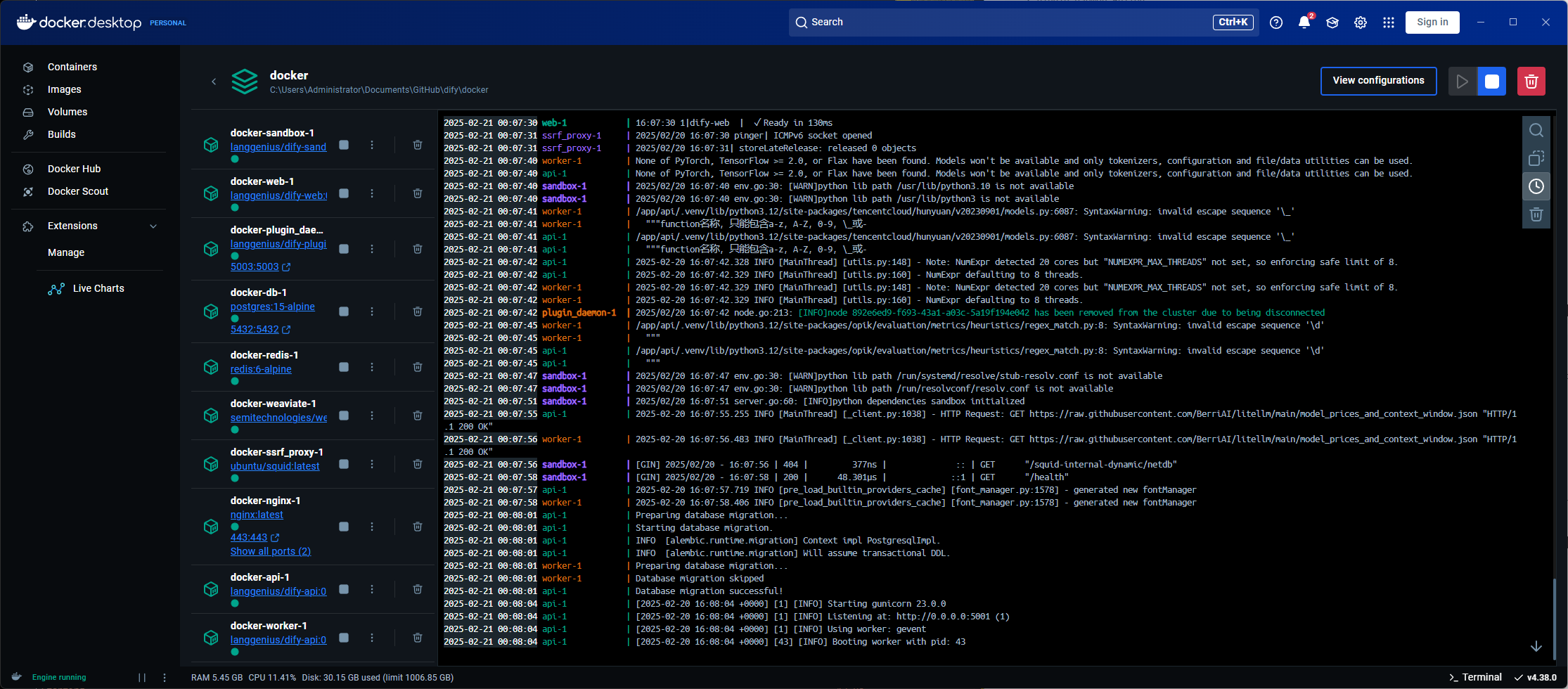
Task: Open the Images section
Action: tap(64, 89)
